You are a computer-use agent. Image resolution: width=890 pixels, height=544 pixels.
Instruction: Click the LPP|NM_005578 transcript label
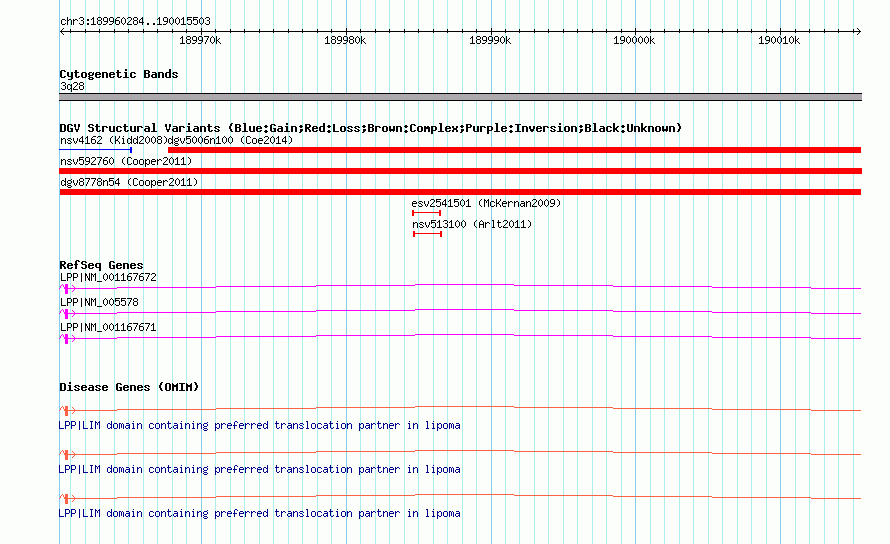pyautogui.click(x=99, y=302)
